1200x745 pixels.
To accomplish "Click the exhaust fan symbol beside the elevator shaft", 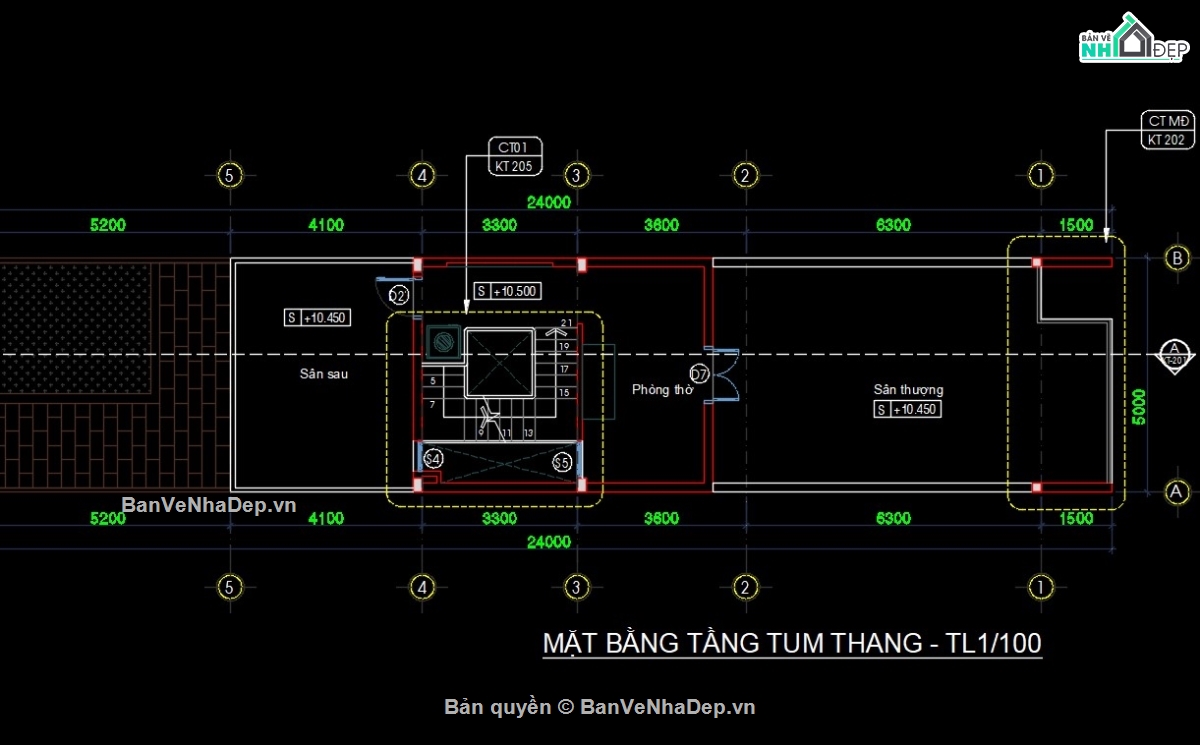I will tap(441, 343).
